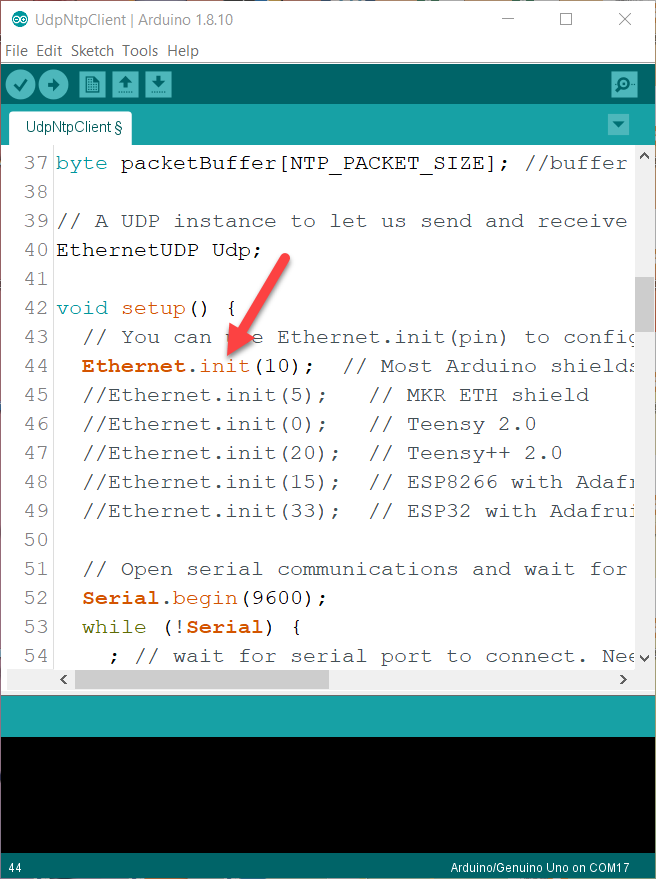The width and height of the screenshot is (656, 879).
Task: Open the File menu
Action: (x=16, y=51)
